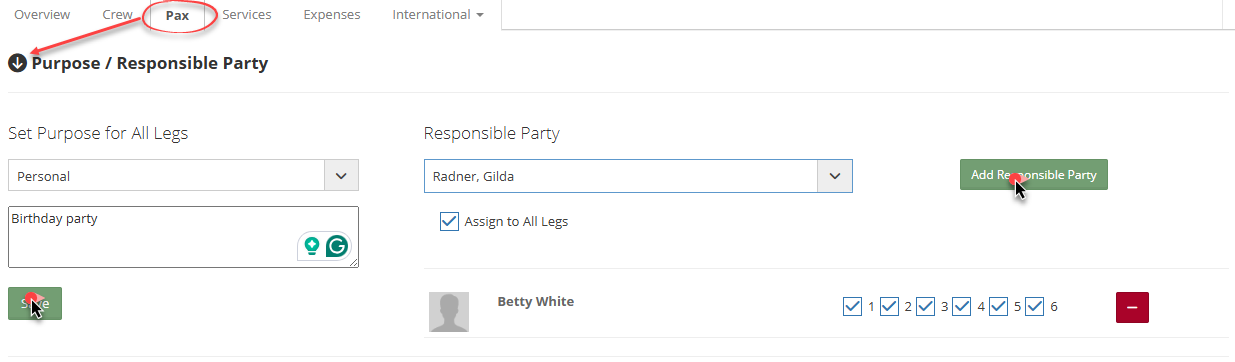Go to the Expenses tab
This screenshot has height=362, width=1235.
(x=332, y=15)
